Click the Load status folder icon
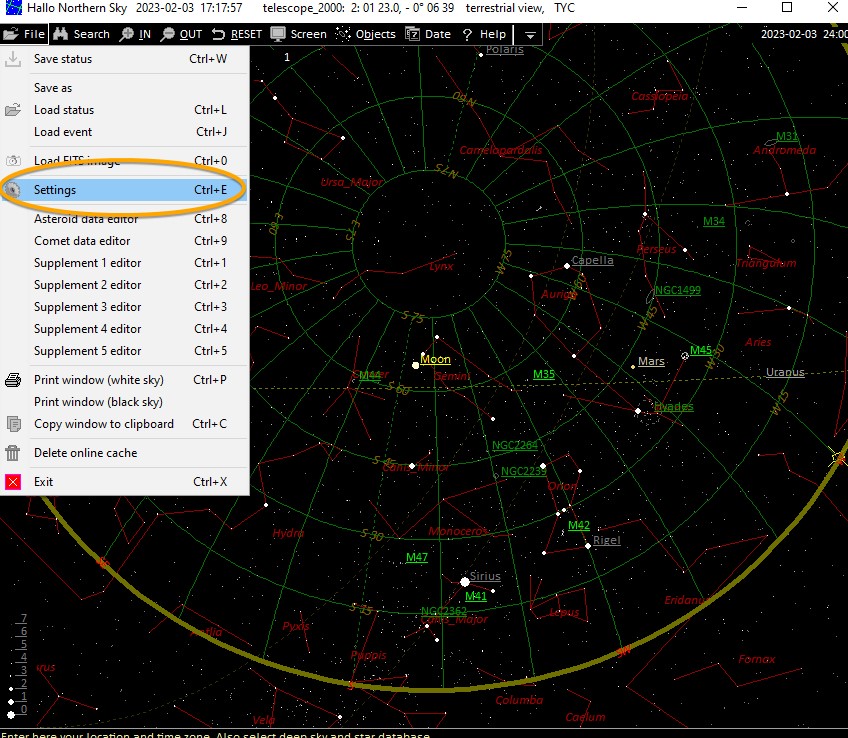The height and width of the screenshot is (738, 848). (x=13, y=110)
